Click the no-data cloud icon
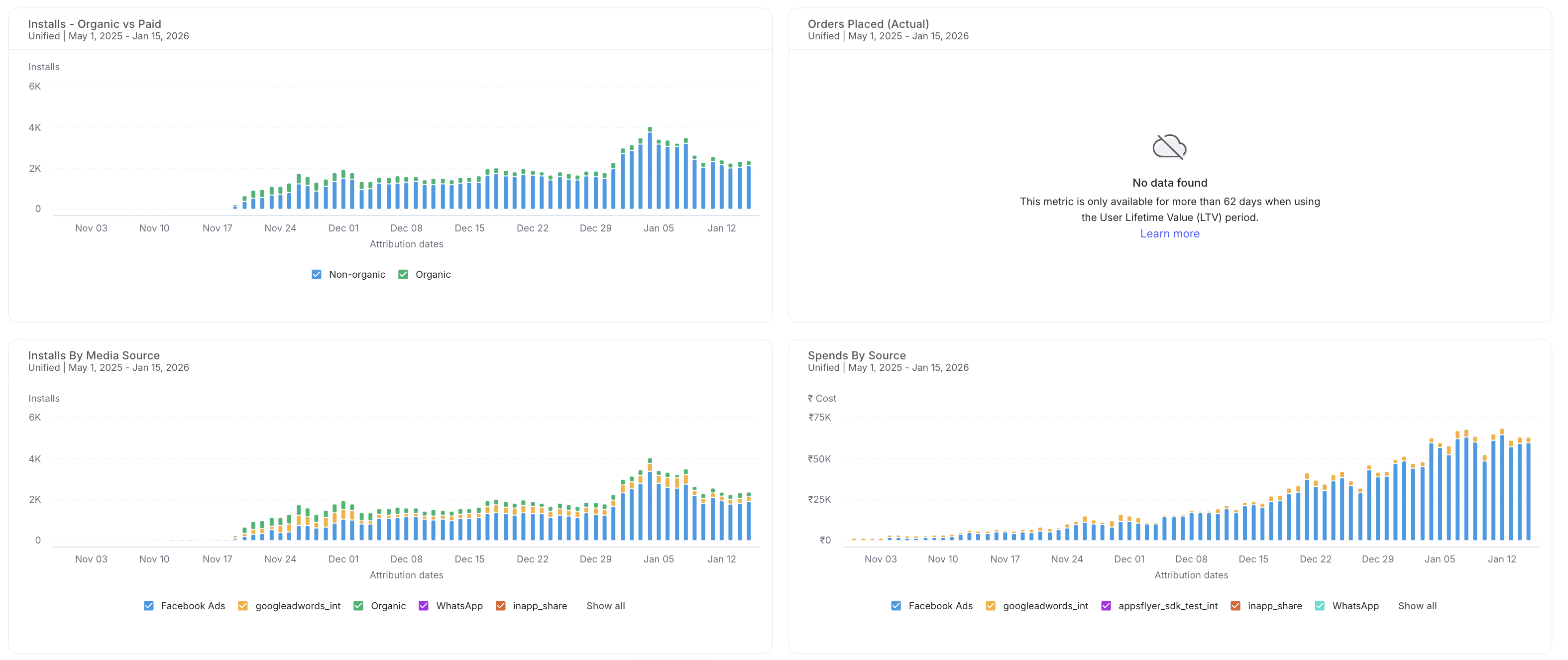Image resolution: width=1568 pixels, height=660 pixels. pyautogui.click(x=1169, y=147)
